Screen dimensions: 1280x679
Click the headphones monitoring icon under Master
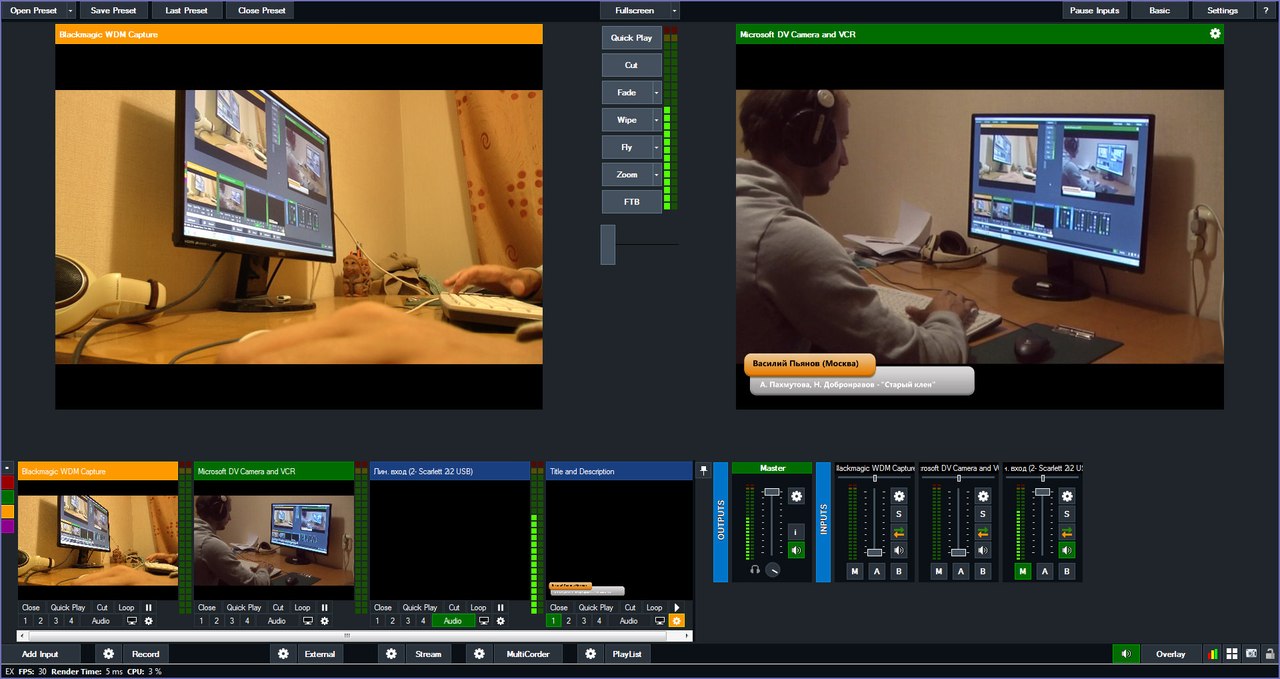coord(755,569)
